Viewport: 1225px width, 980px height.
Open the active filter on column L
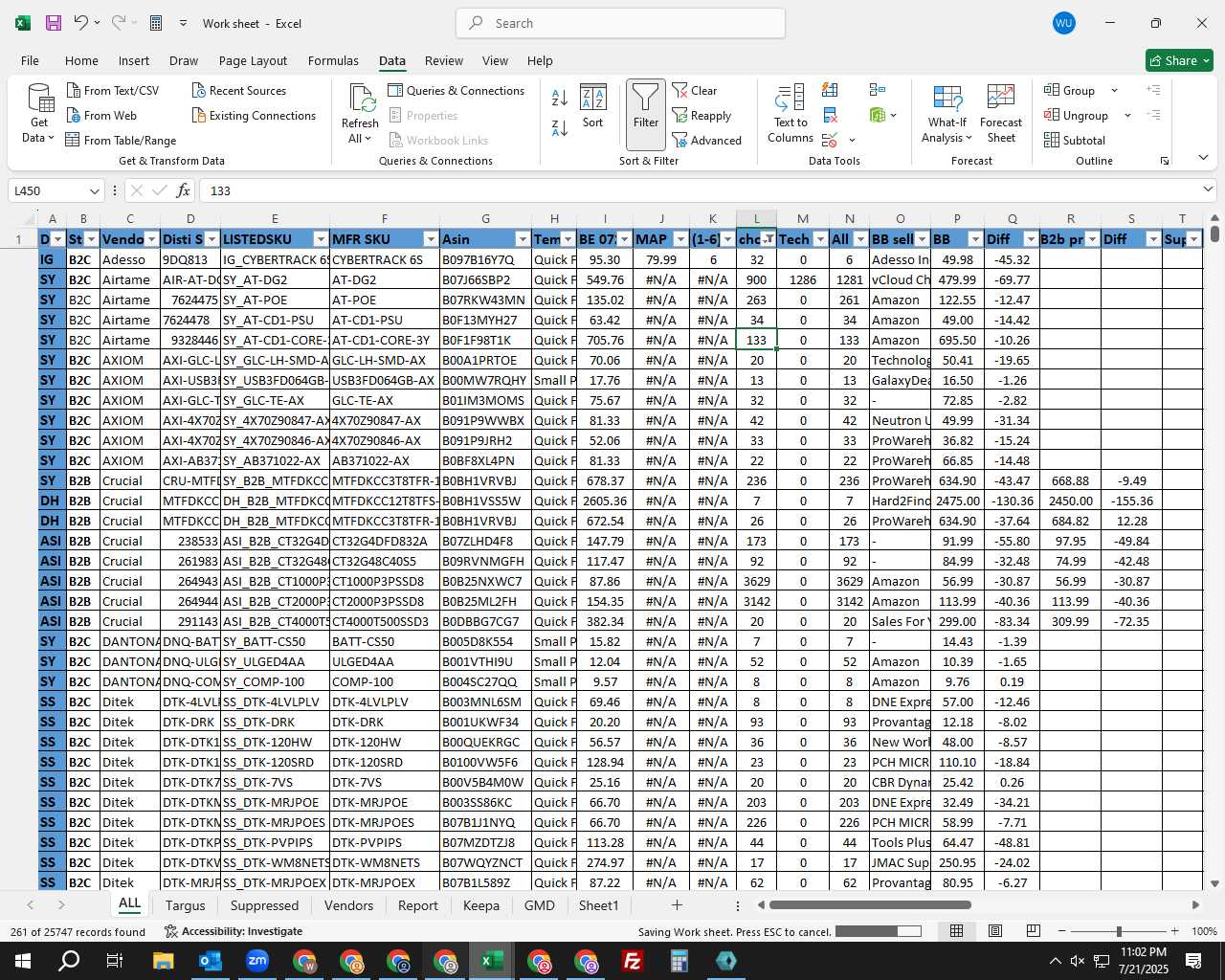[768, 239]
